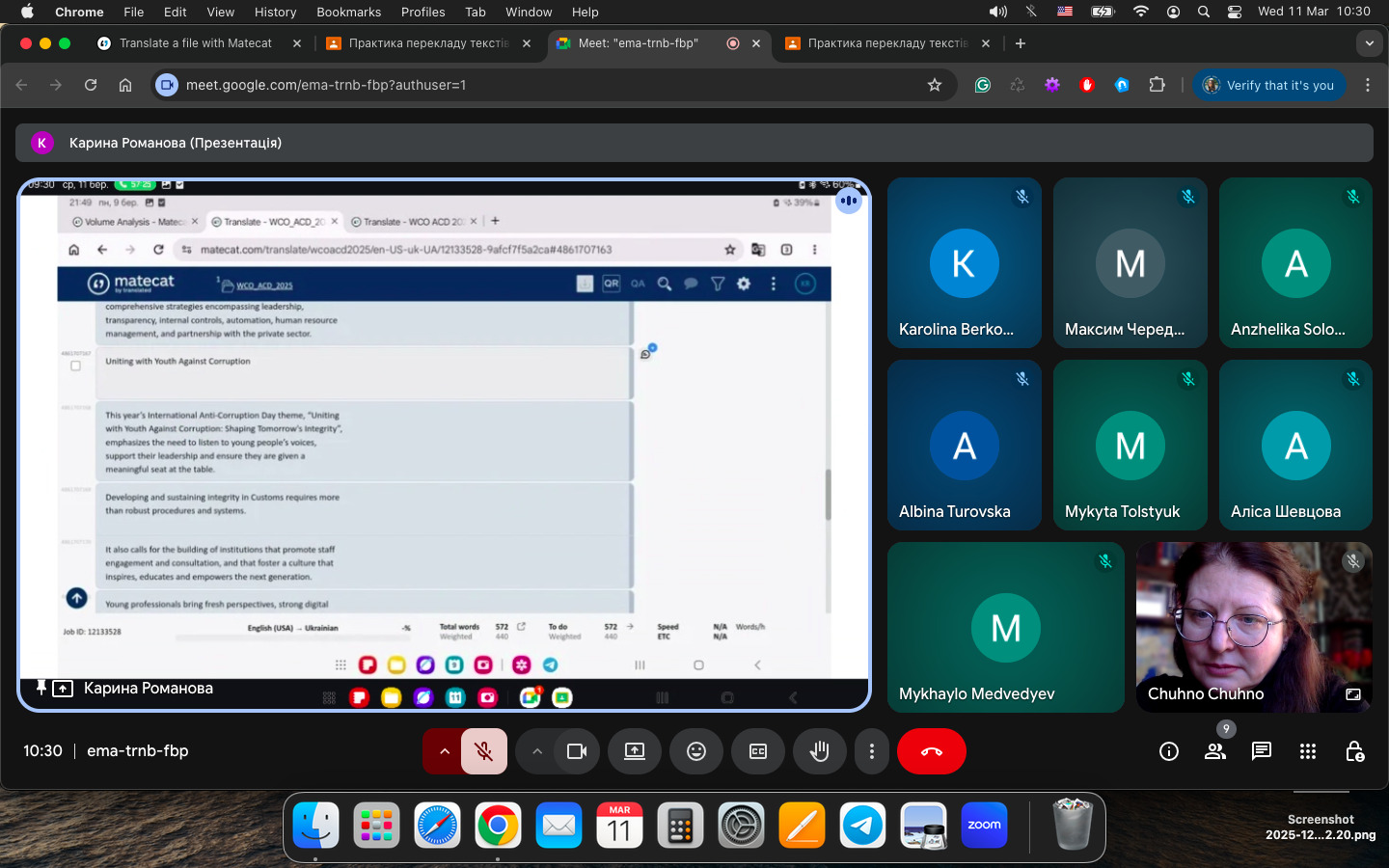1389x868 pixels.
Task: Click the address bar with meet.google.com URL
Action: click(x=540, y=85)
